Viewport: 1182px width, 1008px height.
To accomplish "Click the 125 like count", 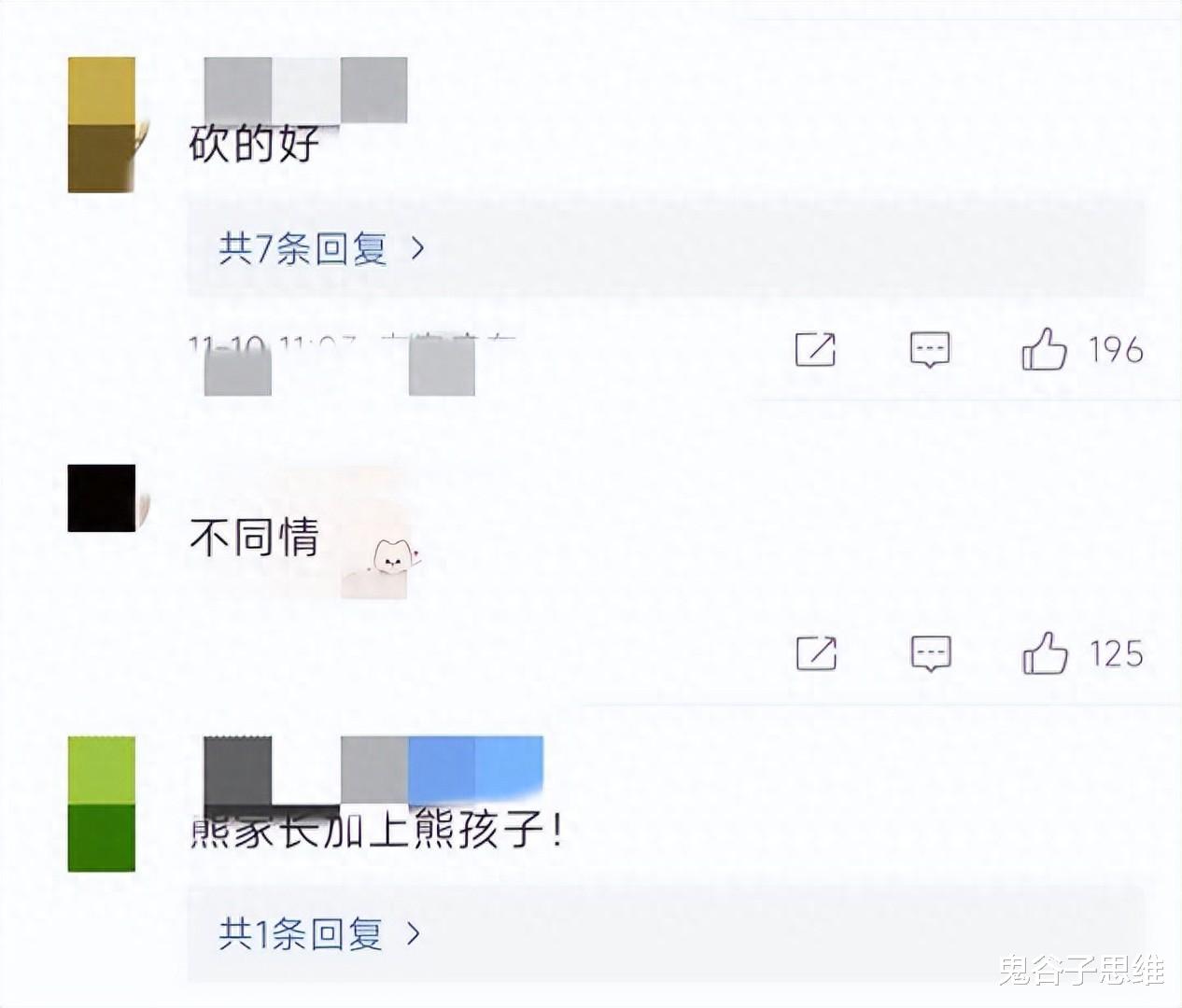I will (1116, 653).
